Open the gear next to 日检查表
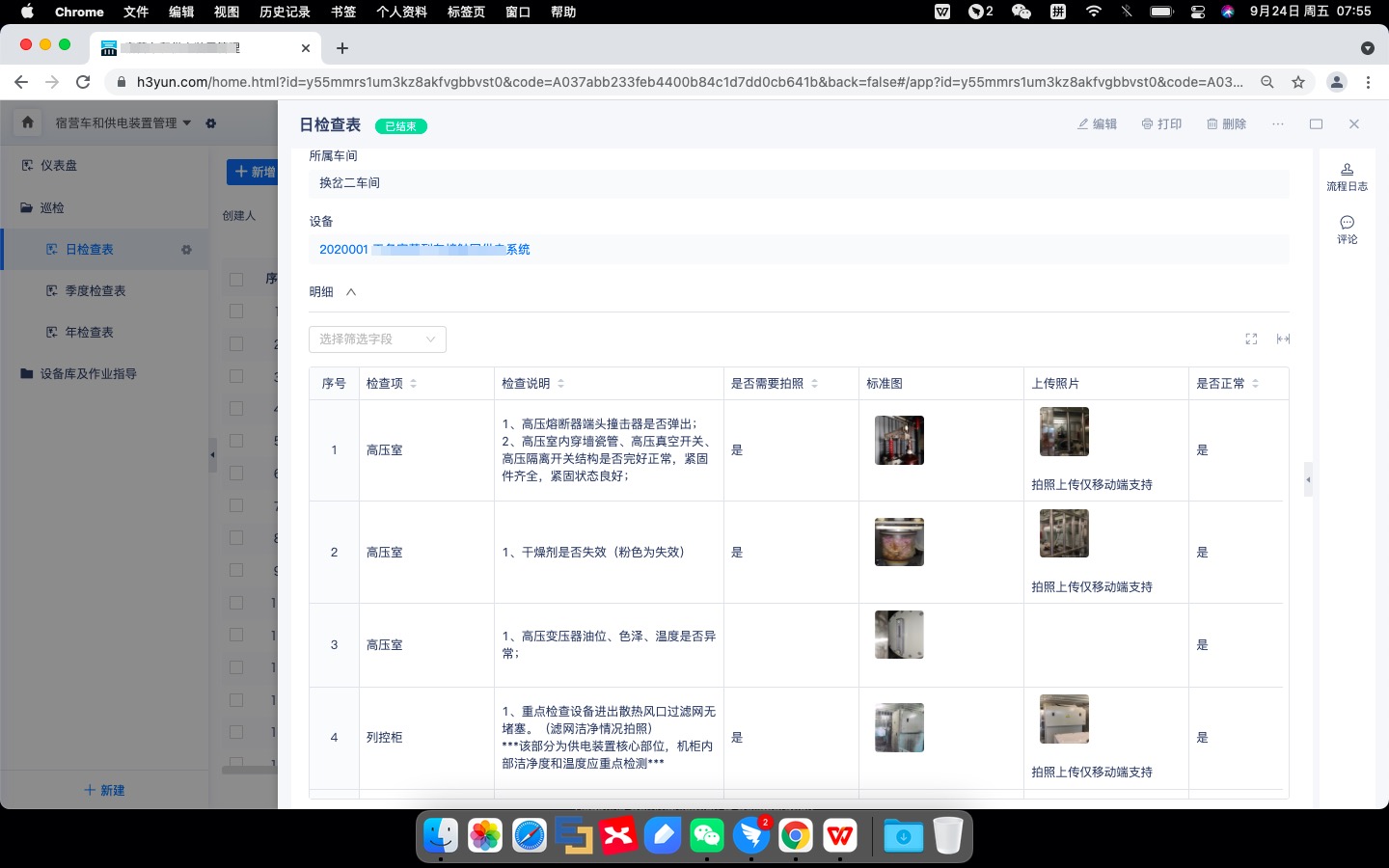Image resolution: width=1389 pixels, height=868 pixels. [x=186, y=250]
